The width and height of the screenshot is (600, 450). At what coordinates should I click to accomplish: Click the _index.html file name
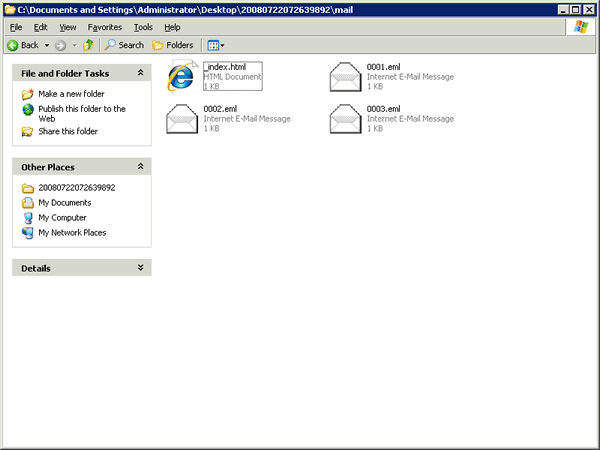(225, 67)
